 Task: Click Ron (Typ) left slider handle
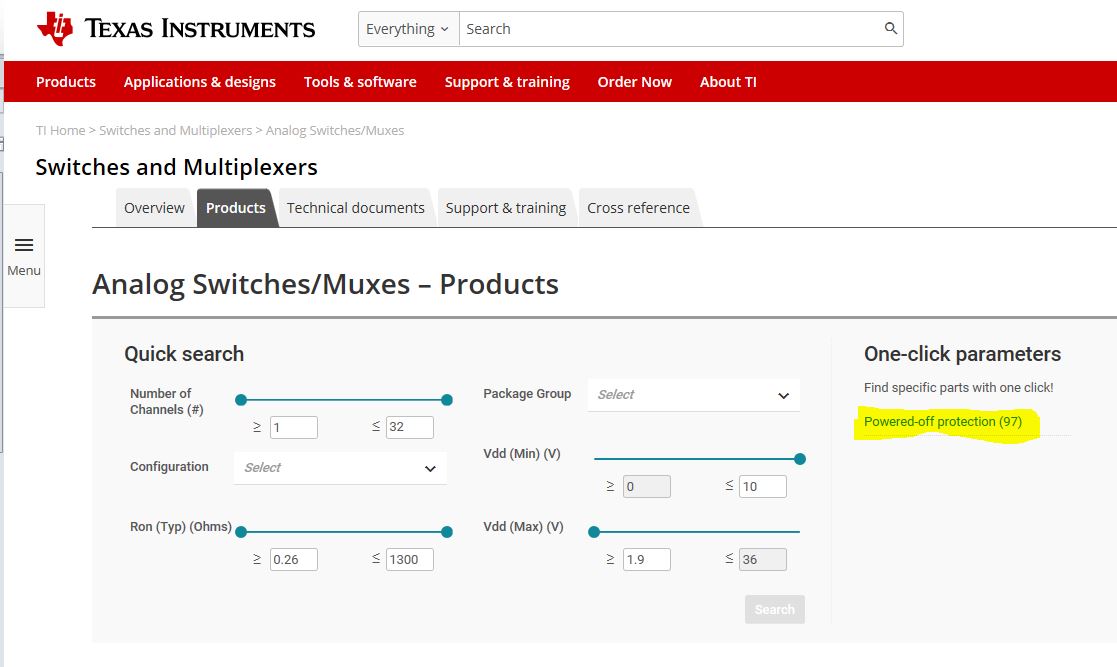pyautogui.click(x=241, y=532)
